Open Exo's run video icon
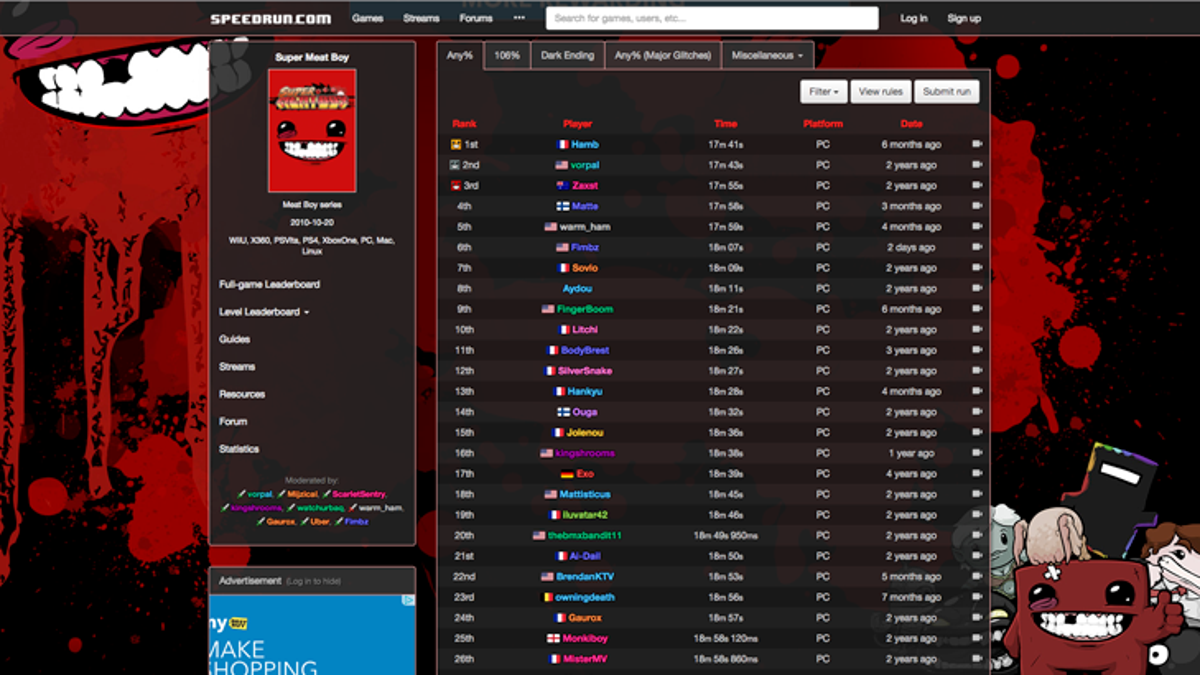Image resolution: width=1200 pixels, height=675 pixels. [x=977, y=474]
